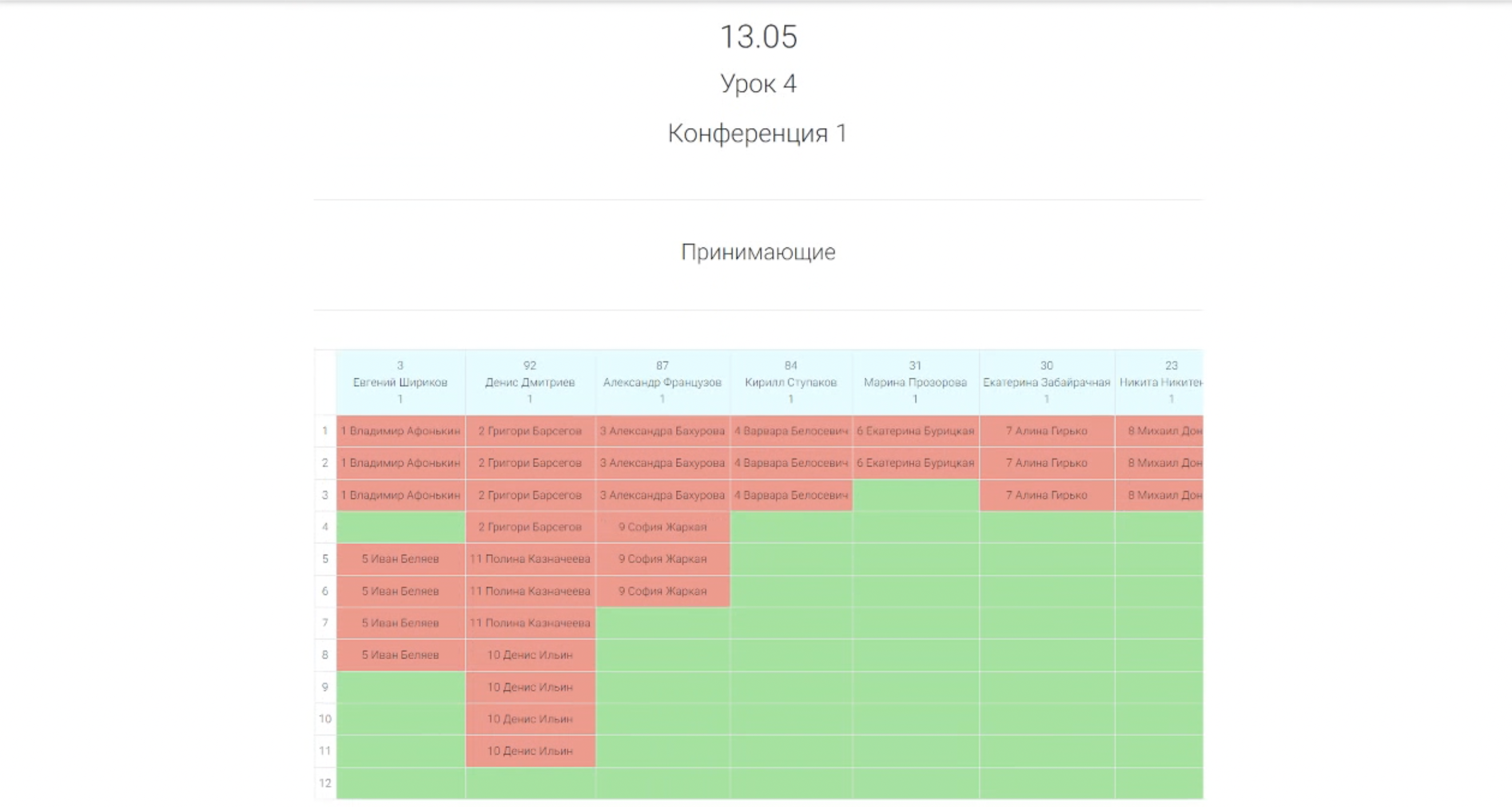
Task: Select Алина Гирько cell in row 1
Action: pos(1047,431)
